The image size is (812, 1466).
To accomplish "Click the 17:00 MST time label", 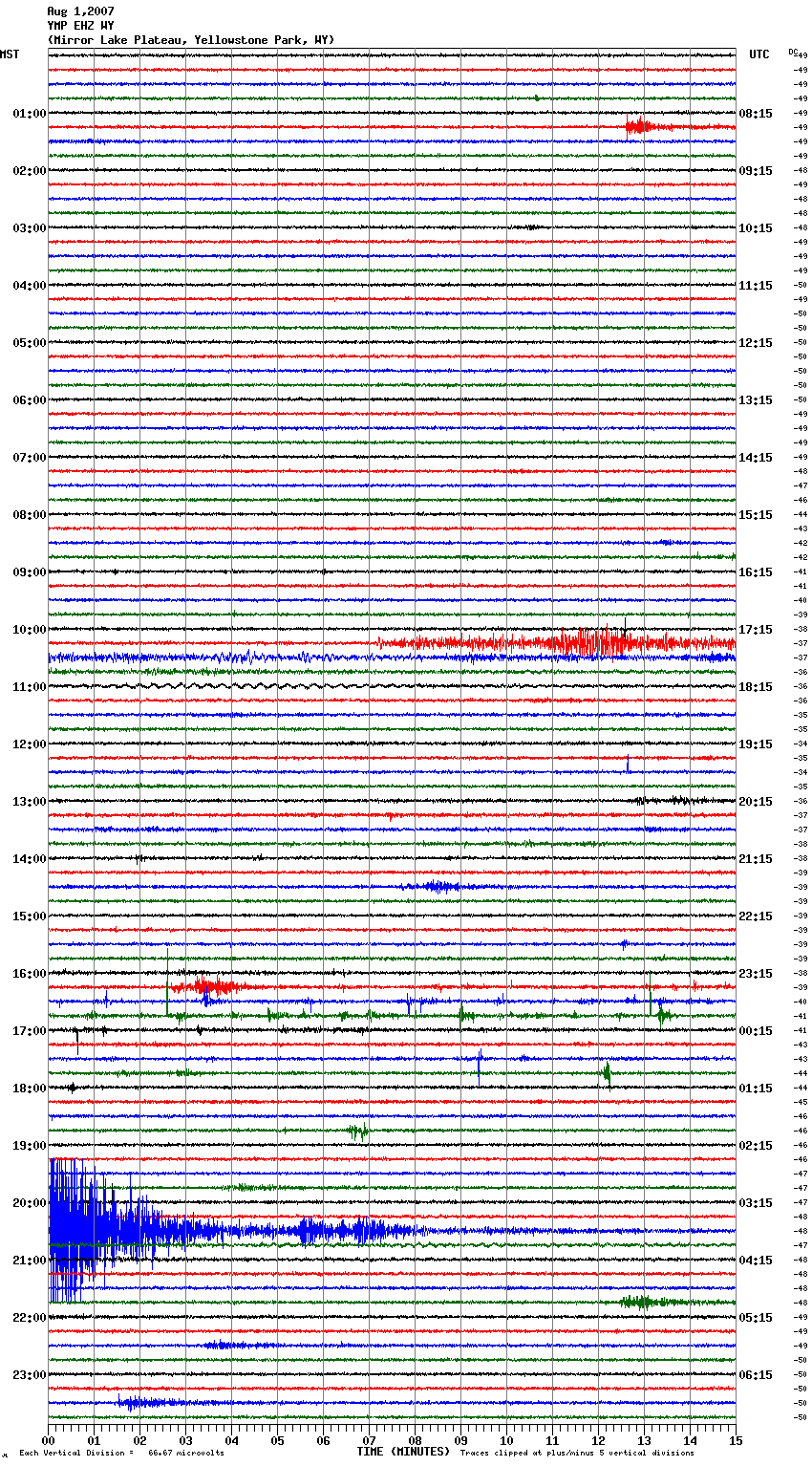I will point(29,1031).
